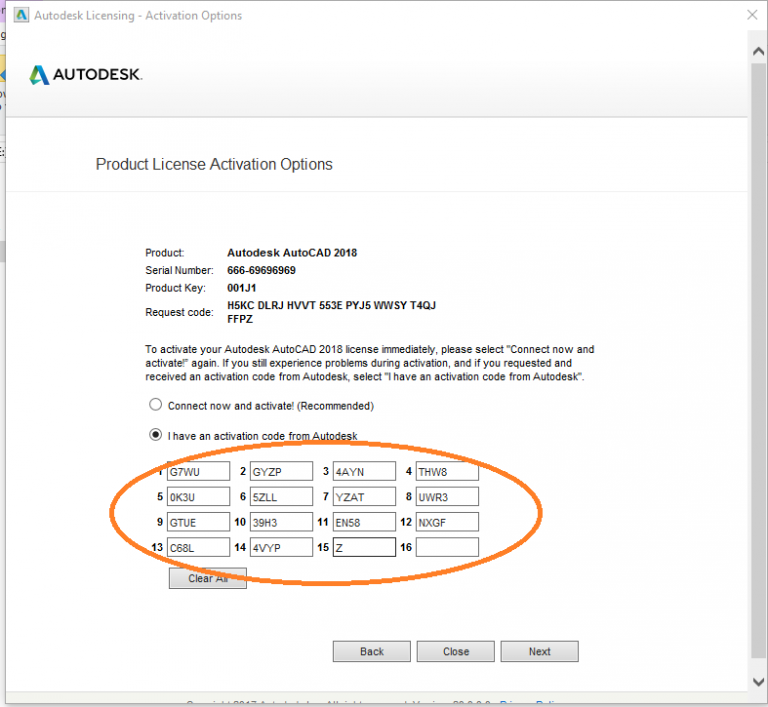Image resolution: width=768 pixels, height=707 pixels.
Task: Close the Activation Options window with X
Action: click(752, 16)
